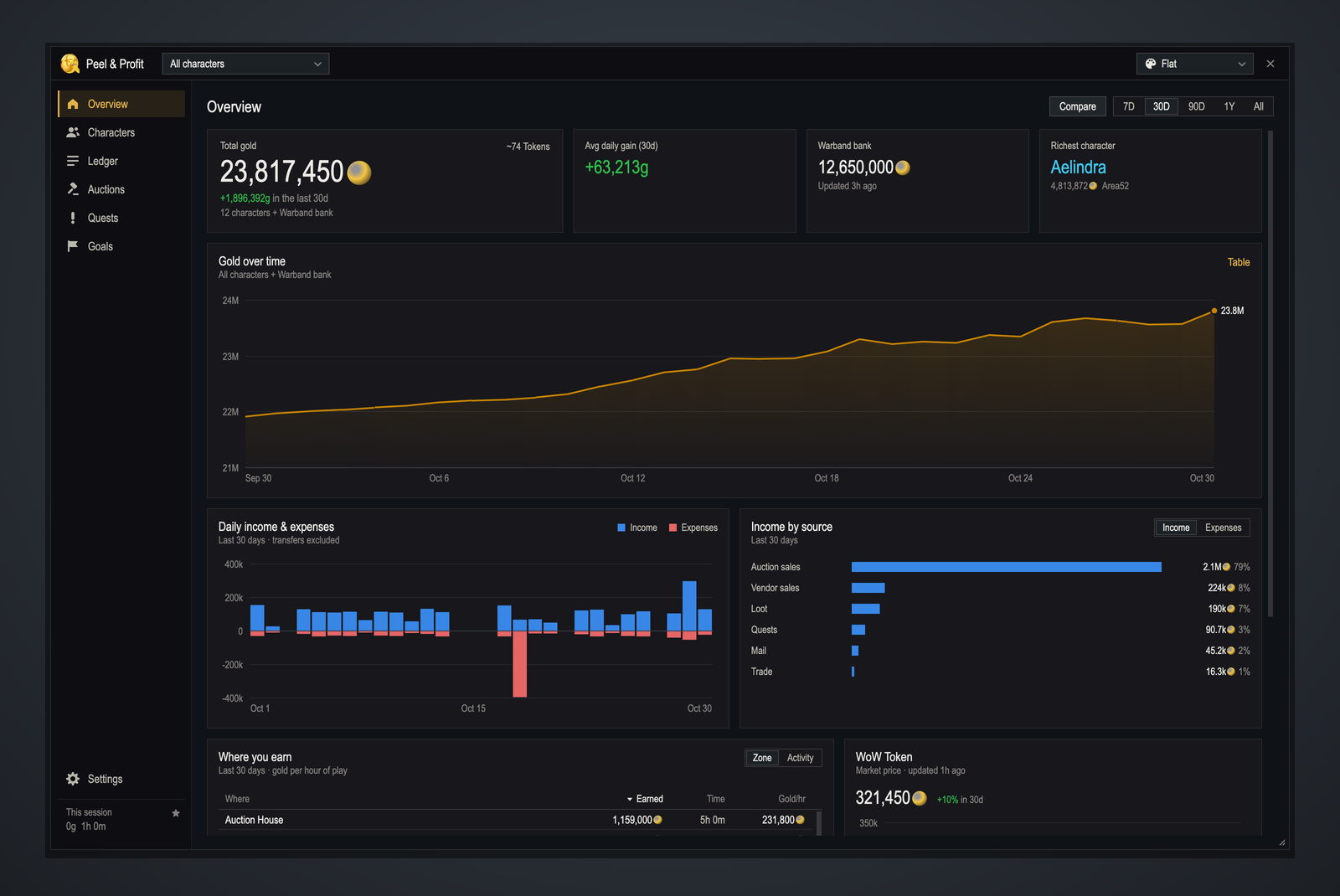
Task: Click the coin icon next to Warband bank amount
Action: 903,167
